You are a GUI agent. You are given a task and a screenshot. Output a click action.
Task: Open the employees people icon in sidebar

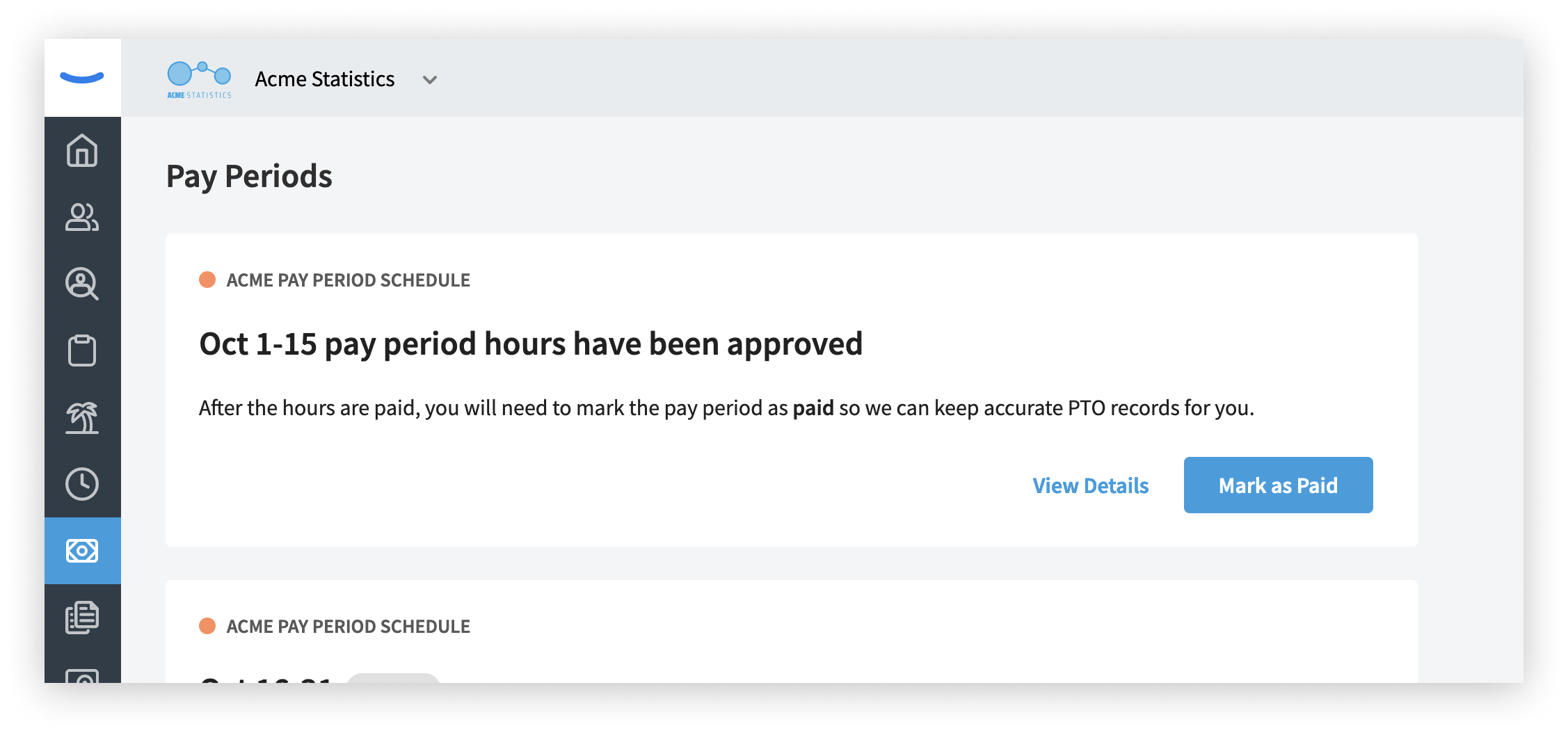click(x=82, y=217)
